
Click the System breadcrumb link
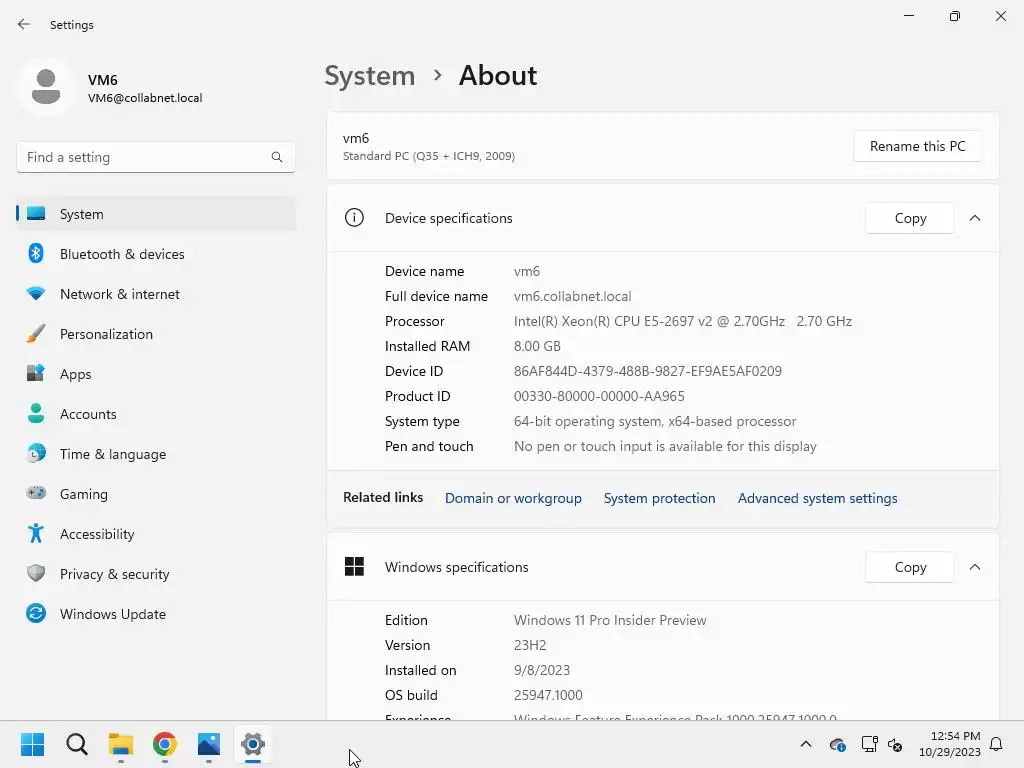coord(370,76)
